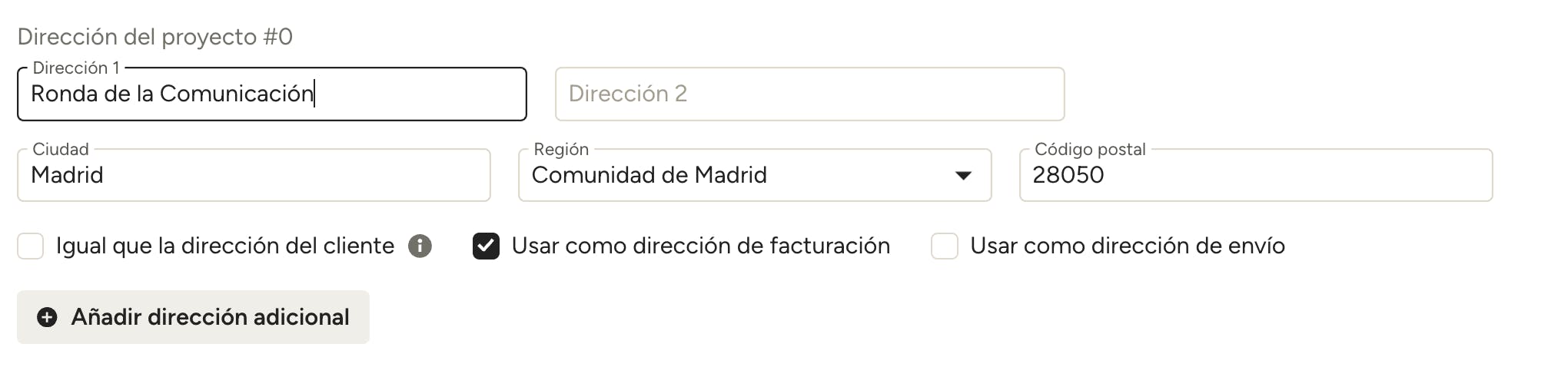The height and width of the screenshot is (367, 1568).
Task: Expand the Región dropdown arrow
Action: [962, 176]
